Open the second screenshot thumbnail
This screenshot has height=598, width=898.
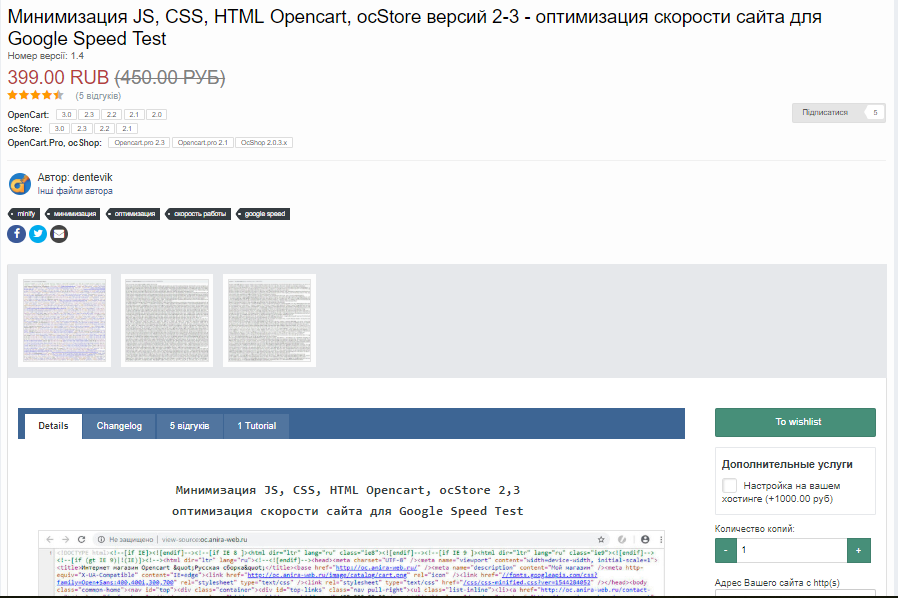[167, 320]
